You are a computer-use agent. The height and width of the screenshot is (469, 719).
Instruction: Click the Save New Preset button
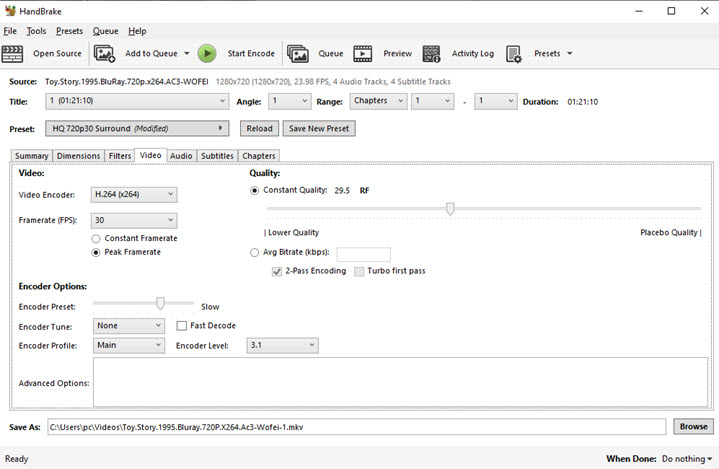(319, 128)
